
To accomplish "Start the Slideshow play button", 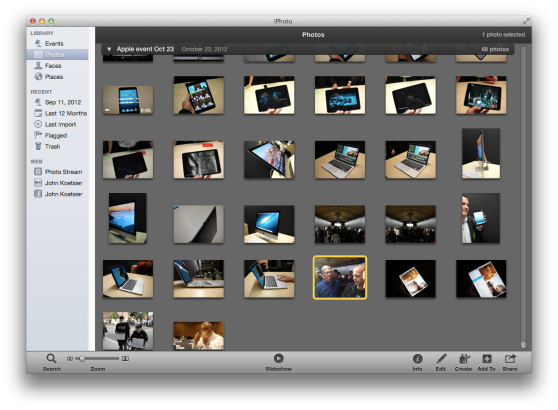I will point(278,358).
